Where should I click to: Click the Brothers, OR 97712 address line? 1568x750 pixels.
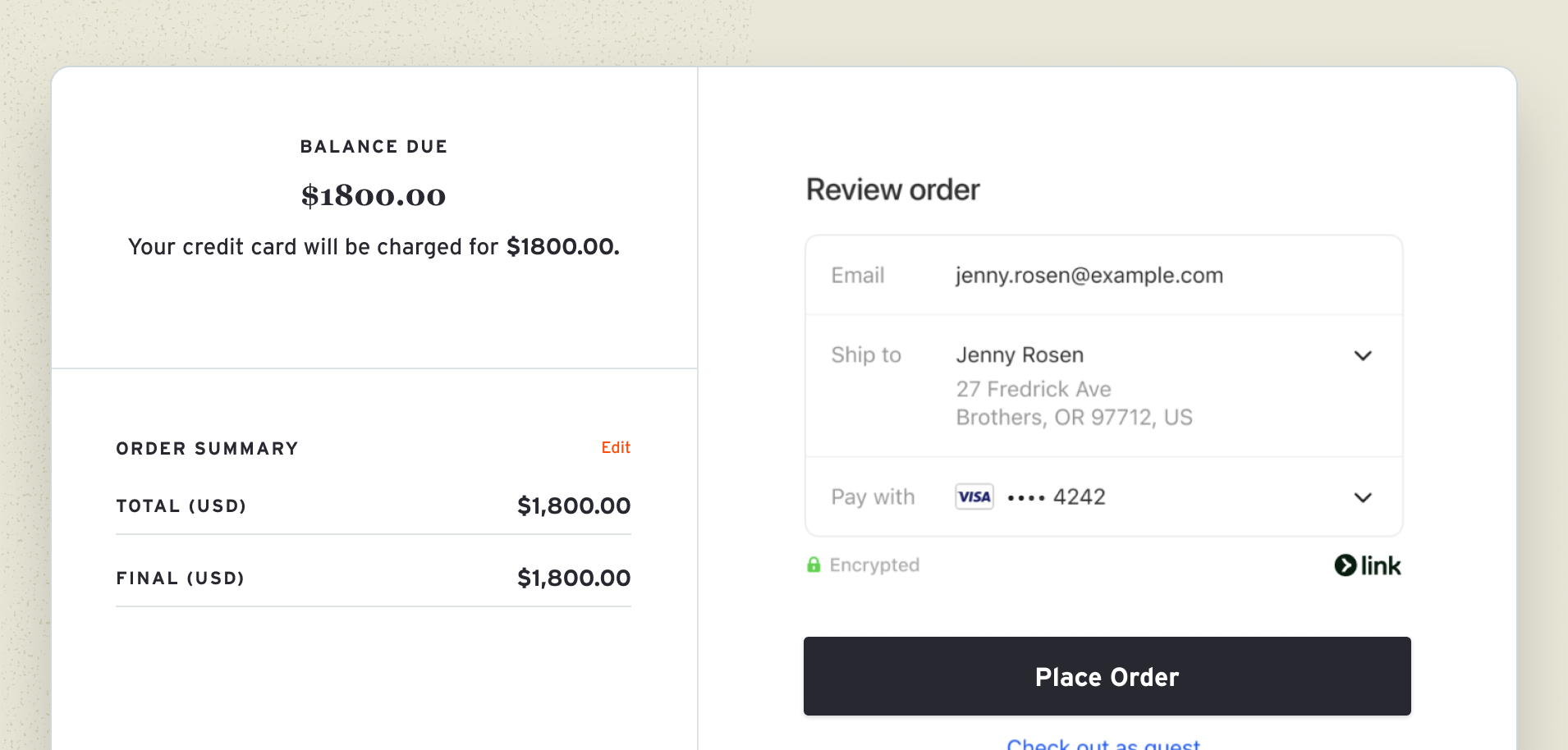[1073, 418]
